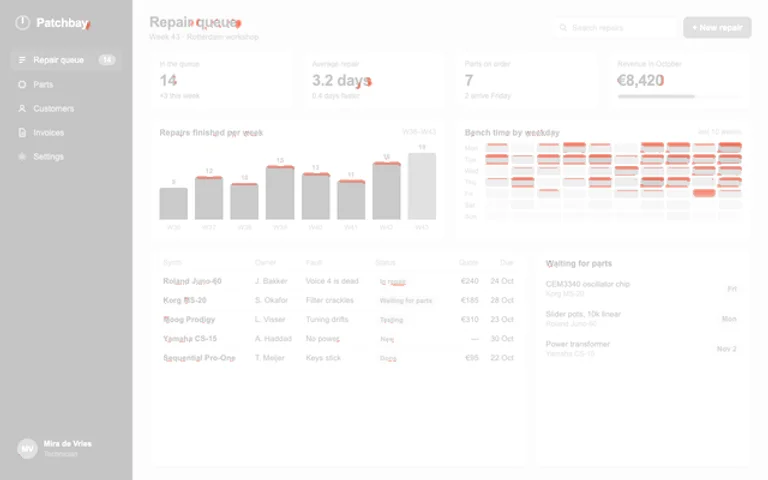
Task: Click owner J. Bakker
Action: [x=271, y=281]
